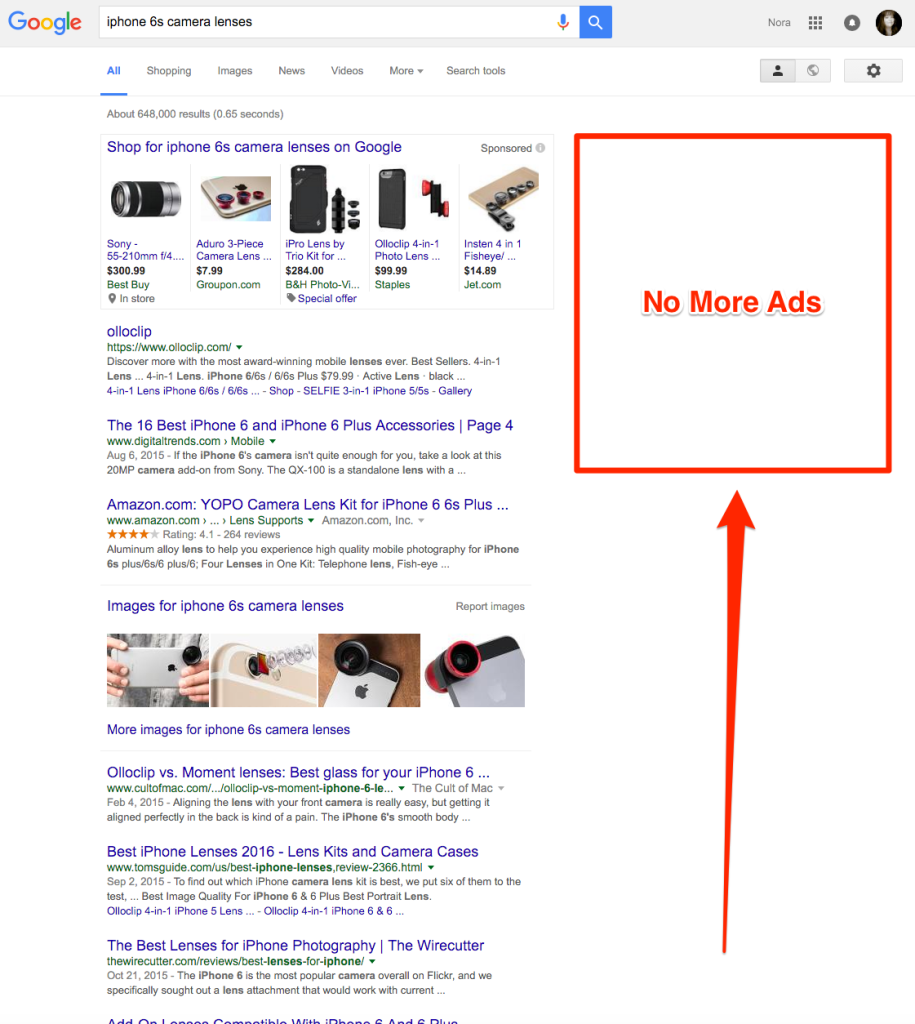Open Search tools options

[x=475, y=71]
